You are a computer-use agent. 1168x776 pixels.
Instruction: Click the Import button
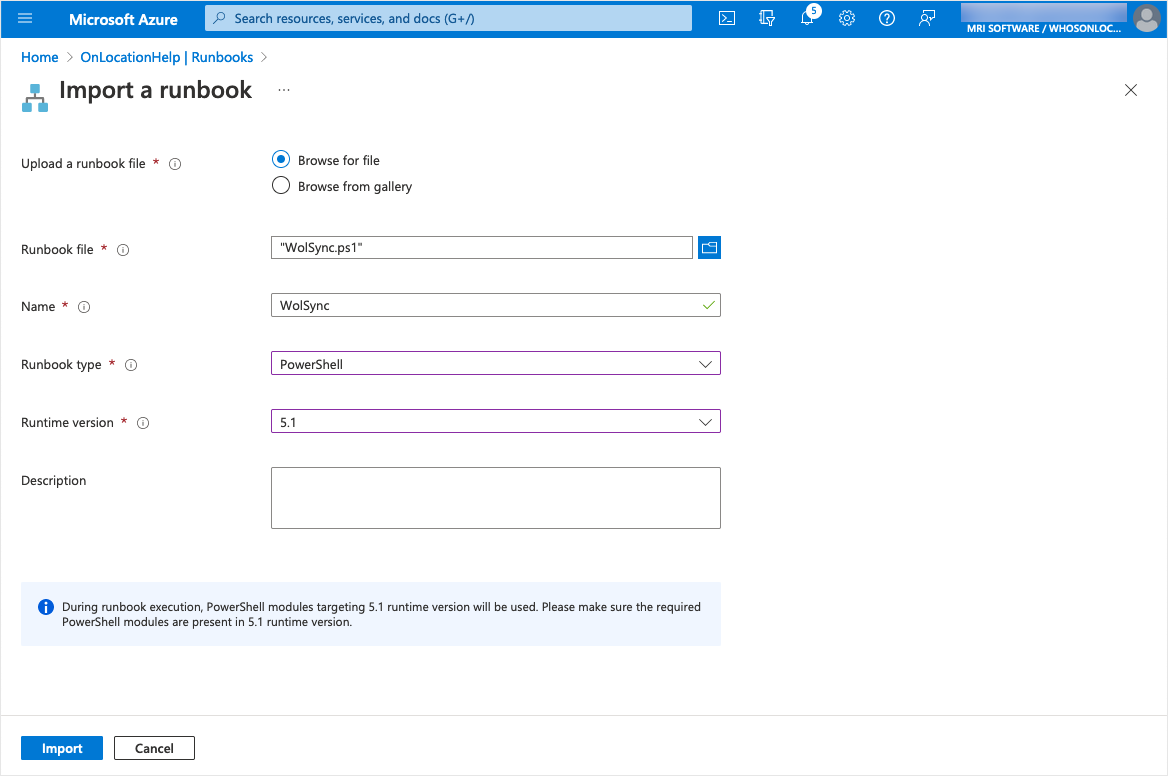click(62, 748)
